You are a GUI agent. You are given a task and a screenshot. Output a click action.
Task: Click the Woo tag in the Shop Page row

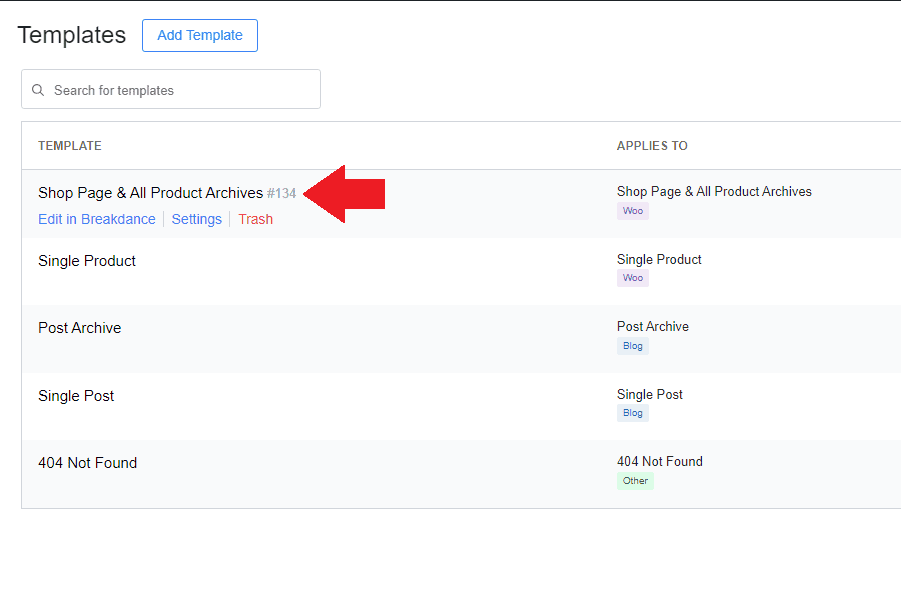click(633, 211)
